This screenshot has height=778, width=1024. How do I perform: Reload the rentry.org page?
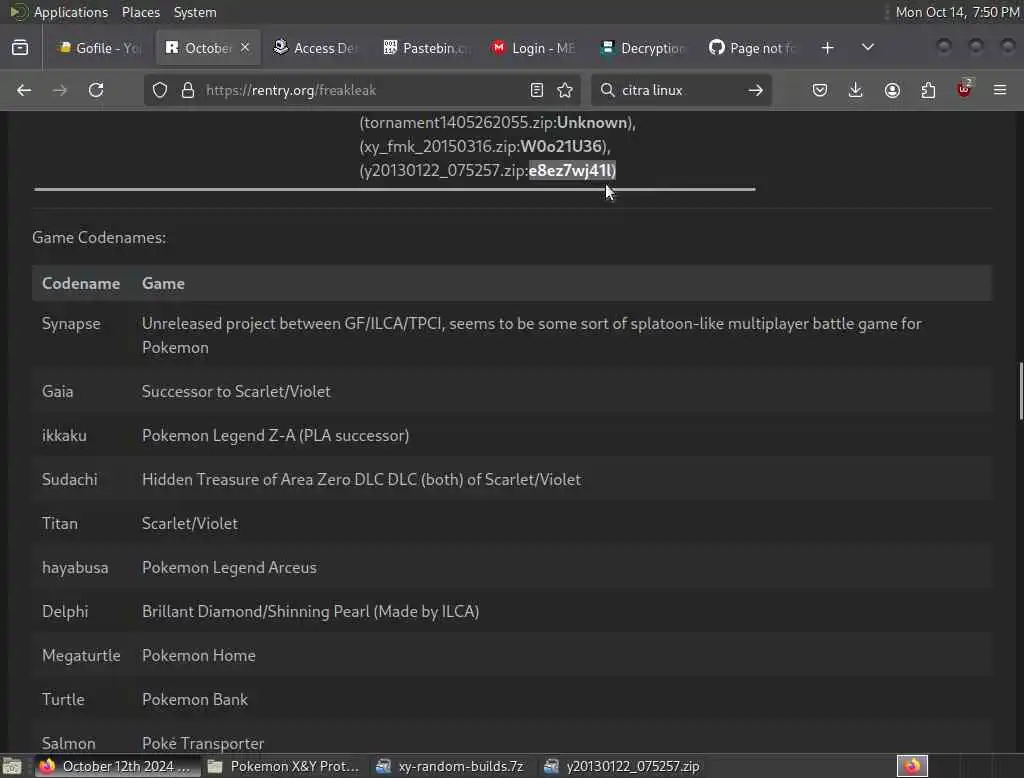click(x=96, y=90)
